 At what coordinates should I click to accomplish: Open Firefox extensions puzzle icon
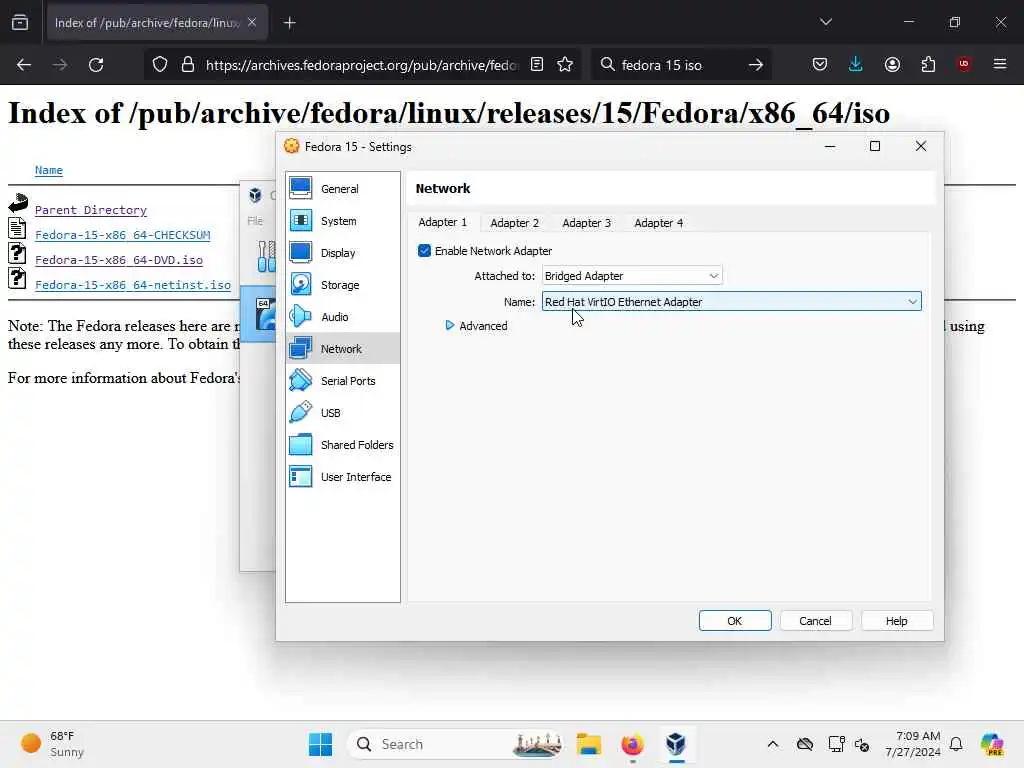[x=928, y=65]
